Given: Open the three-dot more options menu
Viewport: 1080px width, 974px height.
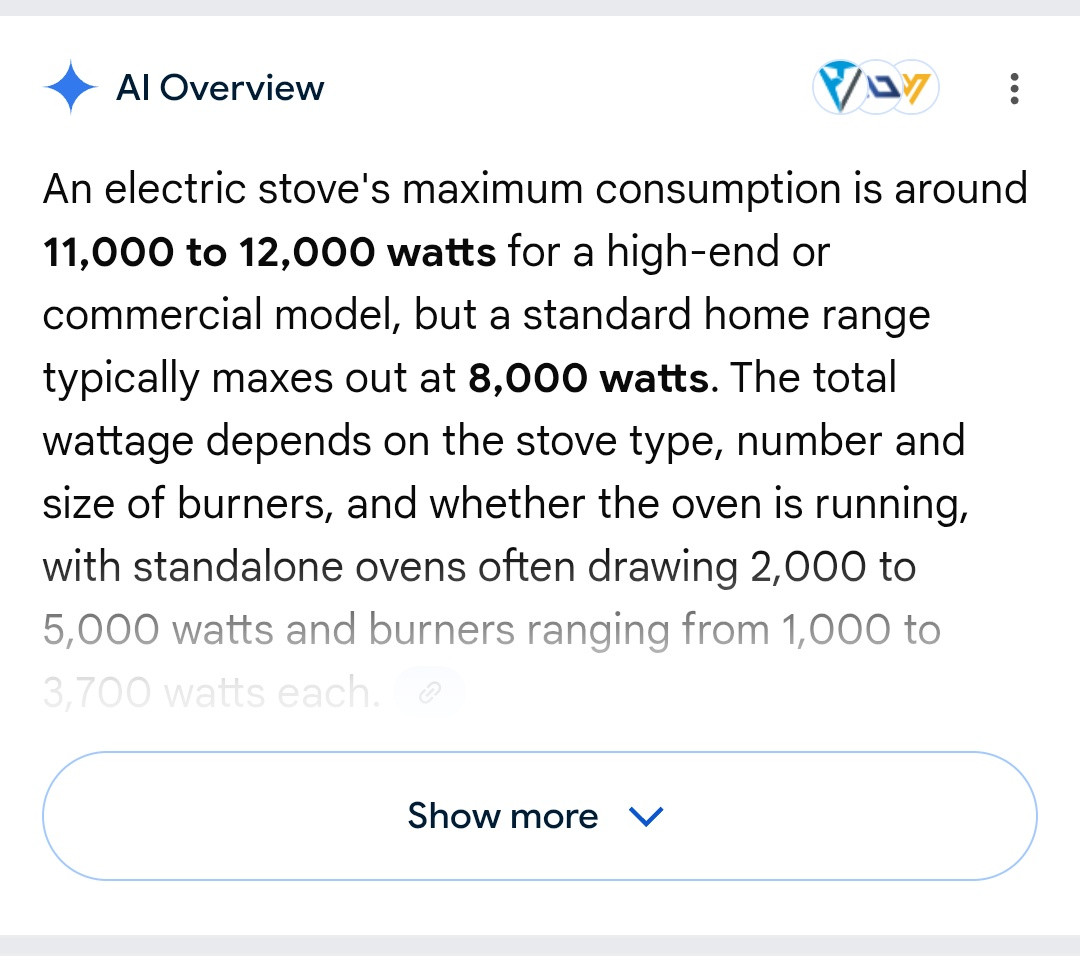Looking at the screenshot, I should tap(1014, 89).
